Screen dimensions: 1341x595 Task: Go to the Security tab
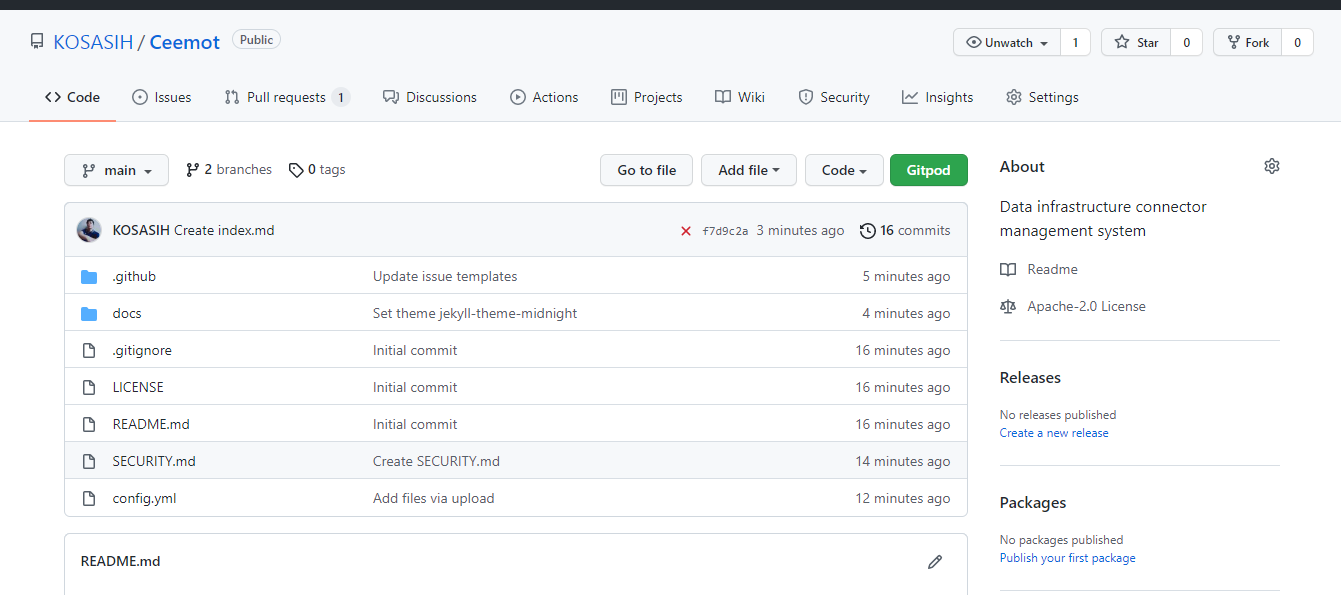[834, 97]
